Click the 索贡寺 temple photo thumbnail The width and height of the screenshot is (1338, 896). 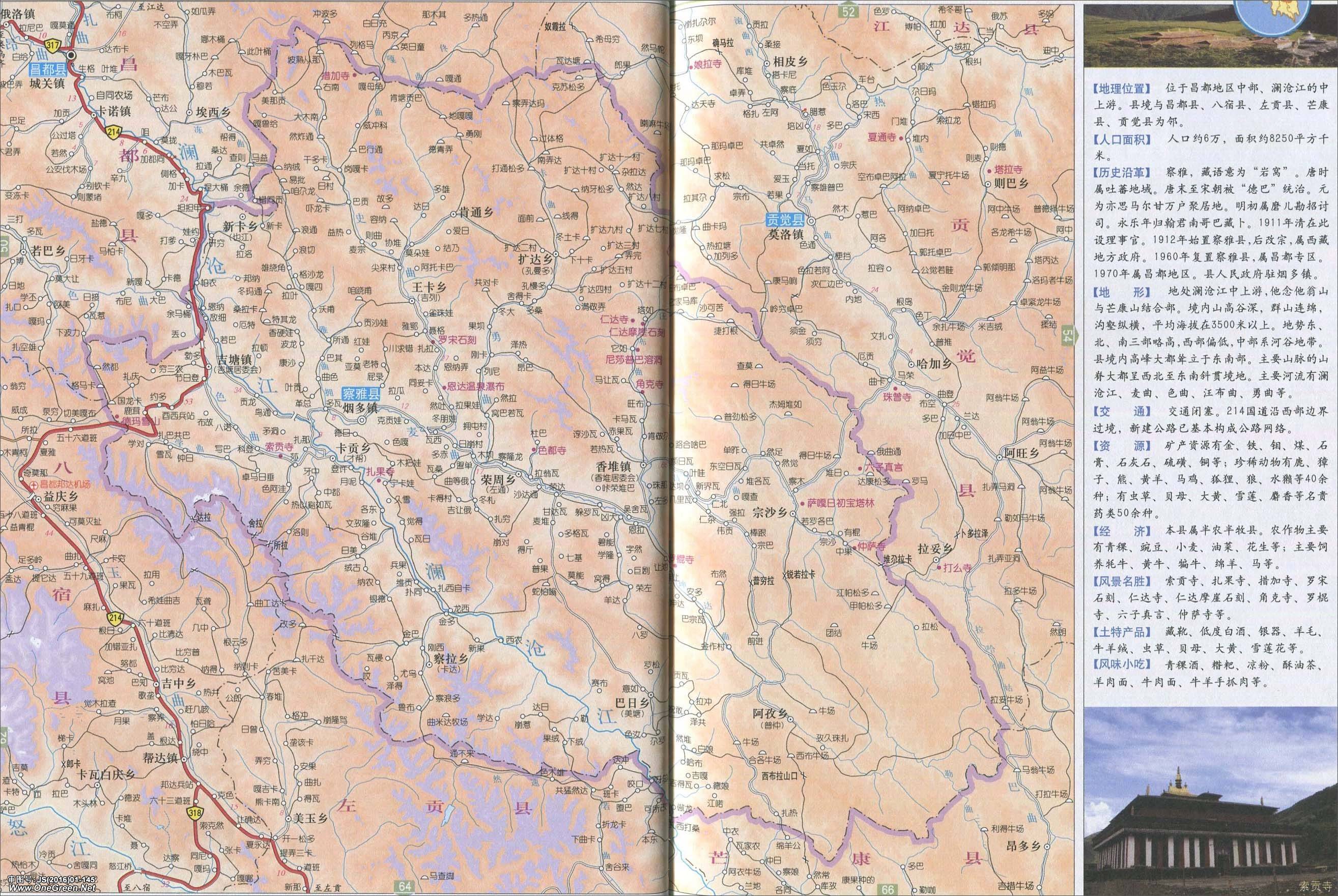(1211, 800)
